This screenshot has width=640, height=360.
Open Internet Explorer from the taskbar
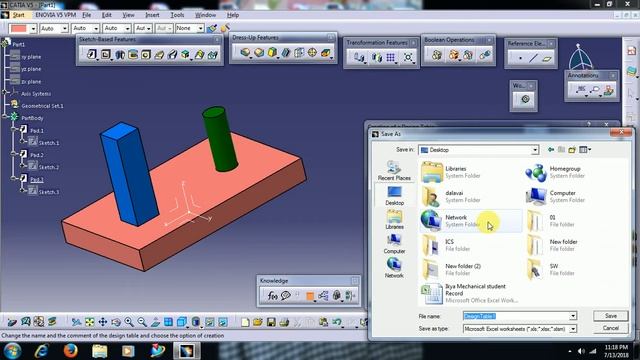41,350
